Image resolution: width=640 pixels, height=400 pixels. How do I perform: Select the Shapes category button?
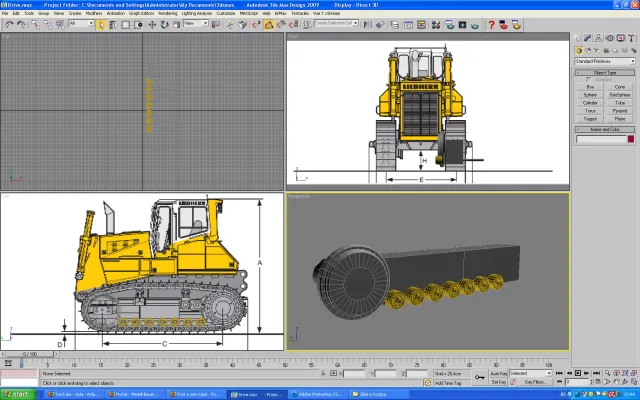coord(588,51)
